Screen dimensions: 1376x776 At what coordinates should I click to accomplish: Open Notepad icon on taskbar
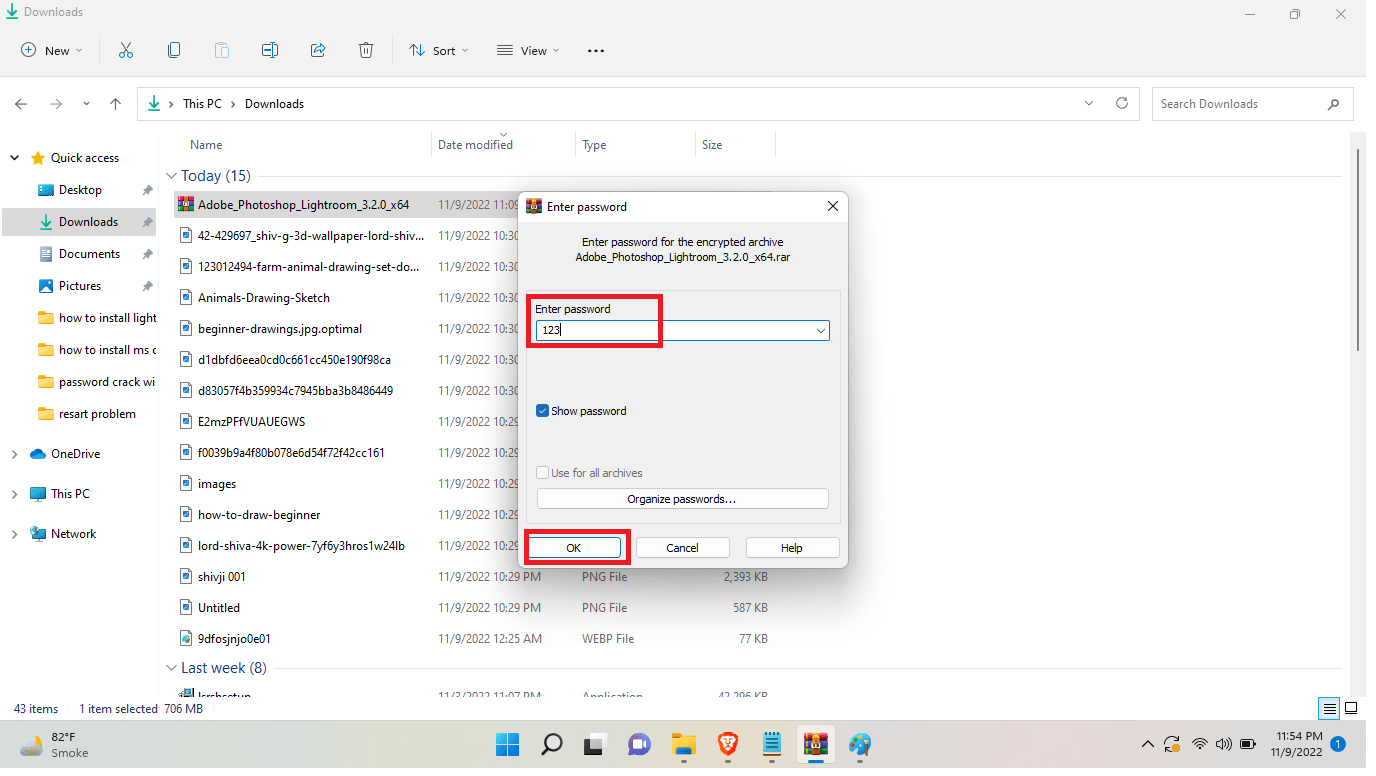click(x=772, y=744)
